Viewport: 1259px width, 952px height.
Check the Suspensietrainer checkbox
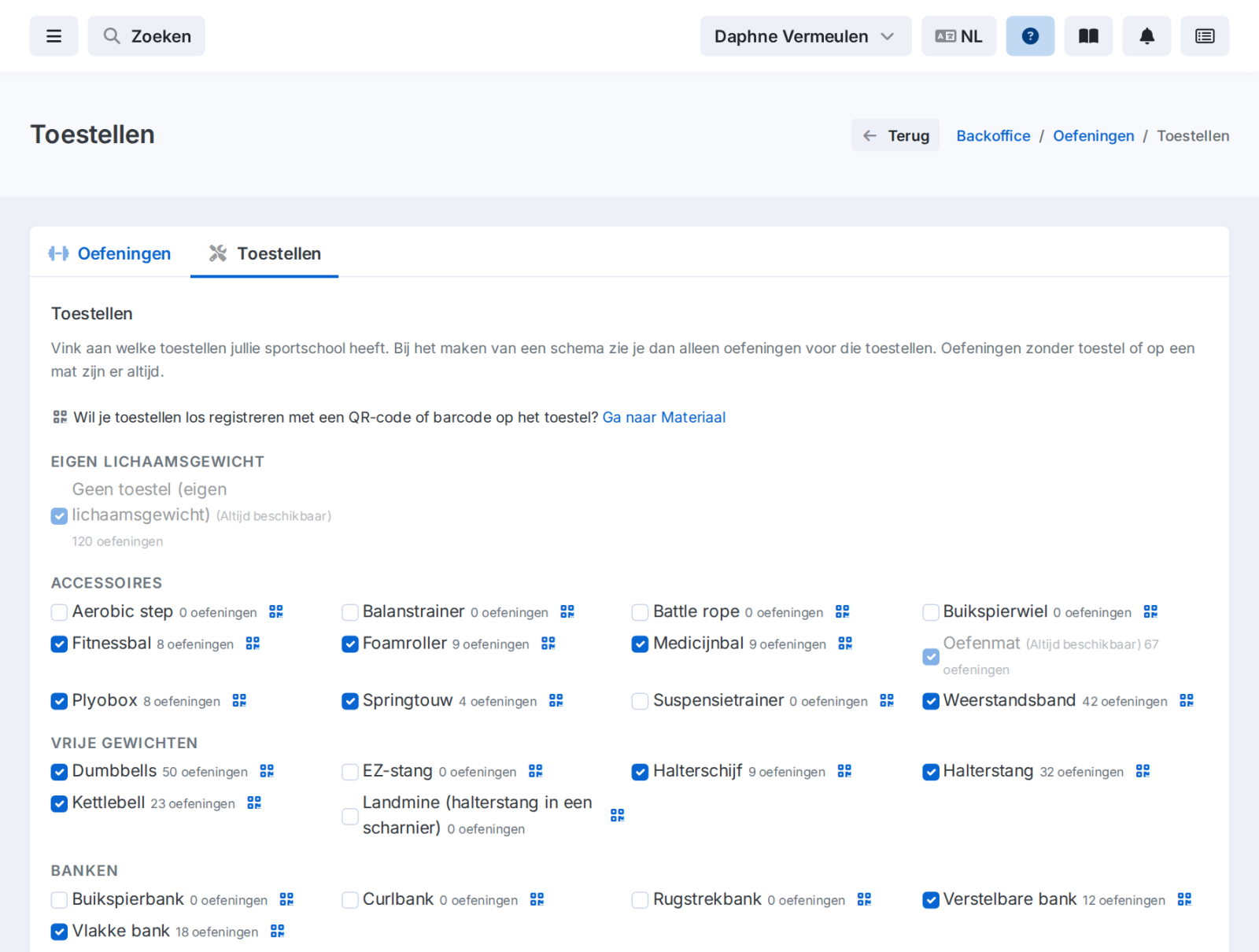point(640,701)
